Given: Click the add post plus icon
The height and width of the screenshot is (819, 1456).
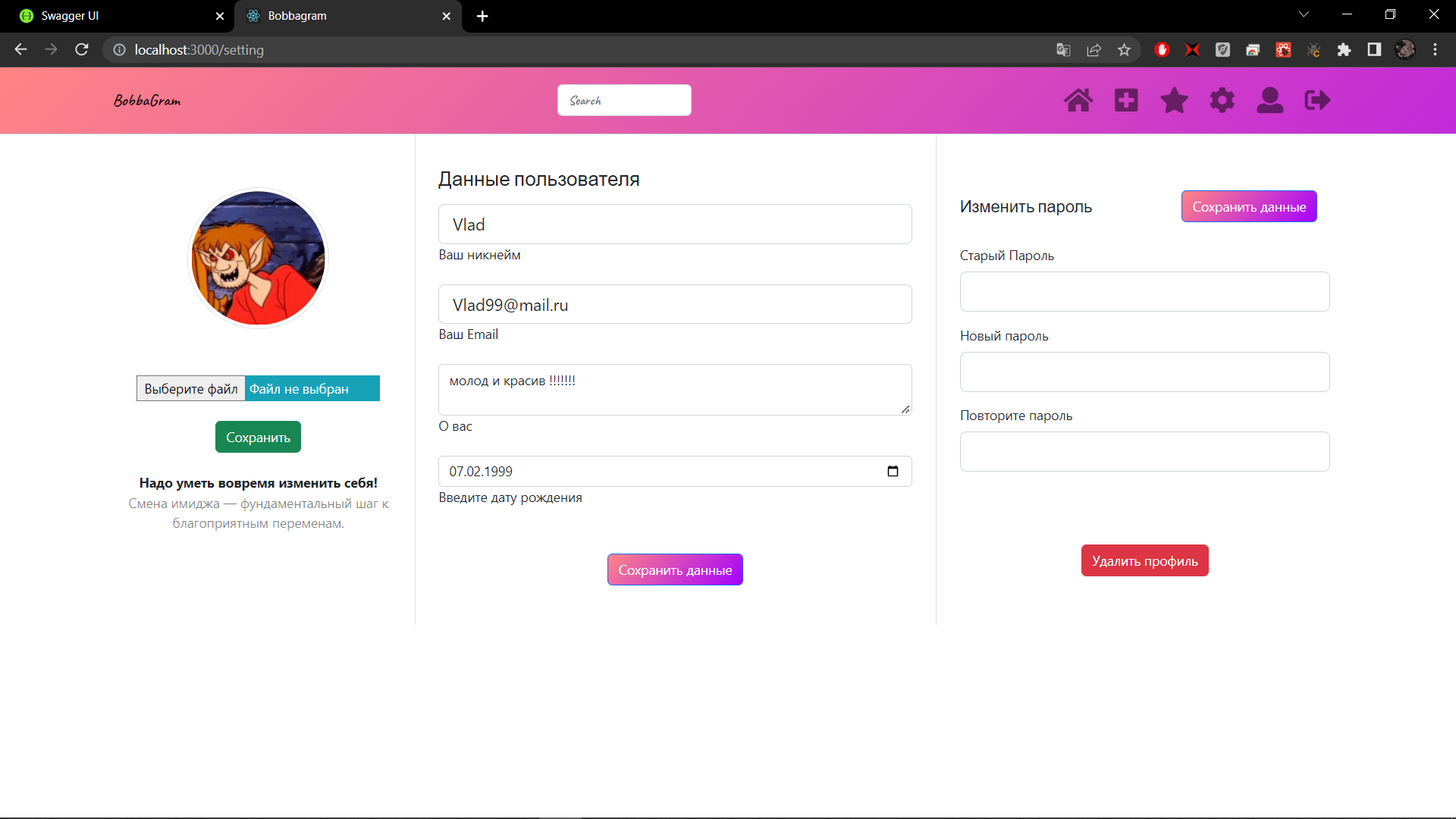Looking at the screenshot, I should [1126, 100].
